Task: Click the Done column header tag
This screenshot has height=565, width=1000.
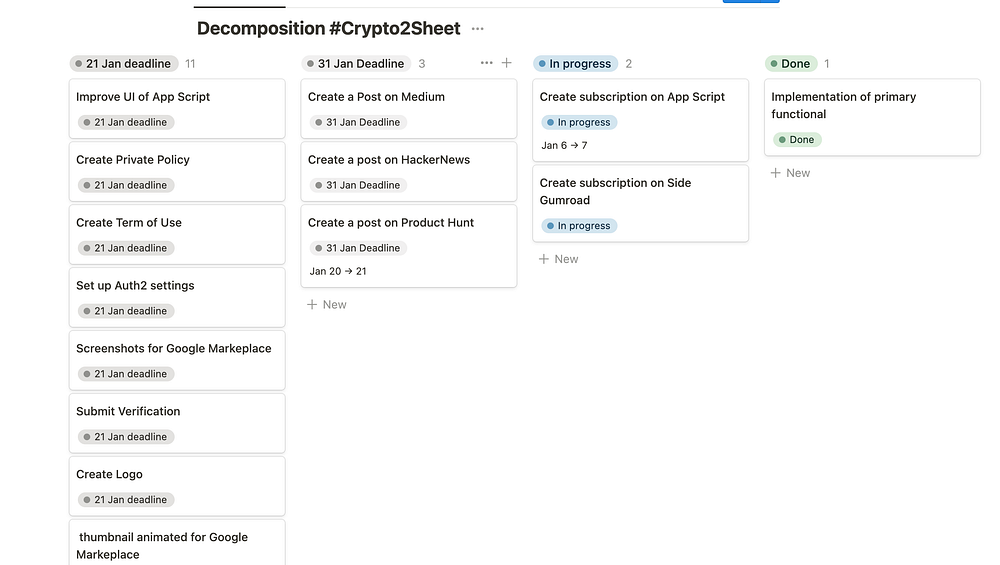Action: click(x=791, y=64)
